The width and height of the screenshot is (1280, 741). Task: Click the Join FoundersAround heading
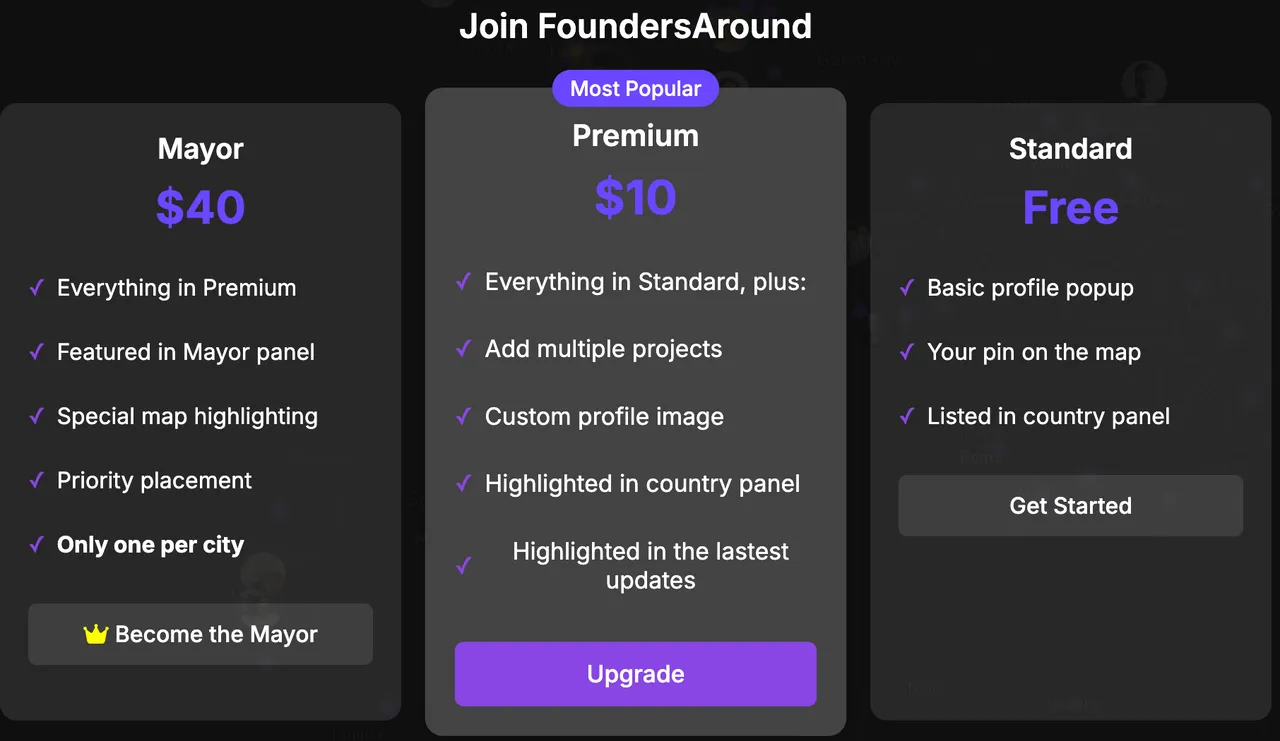[x=636, y=26]
